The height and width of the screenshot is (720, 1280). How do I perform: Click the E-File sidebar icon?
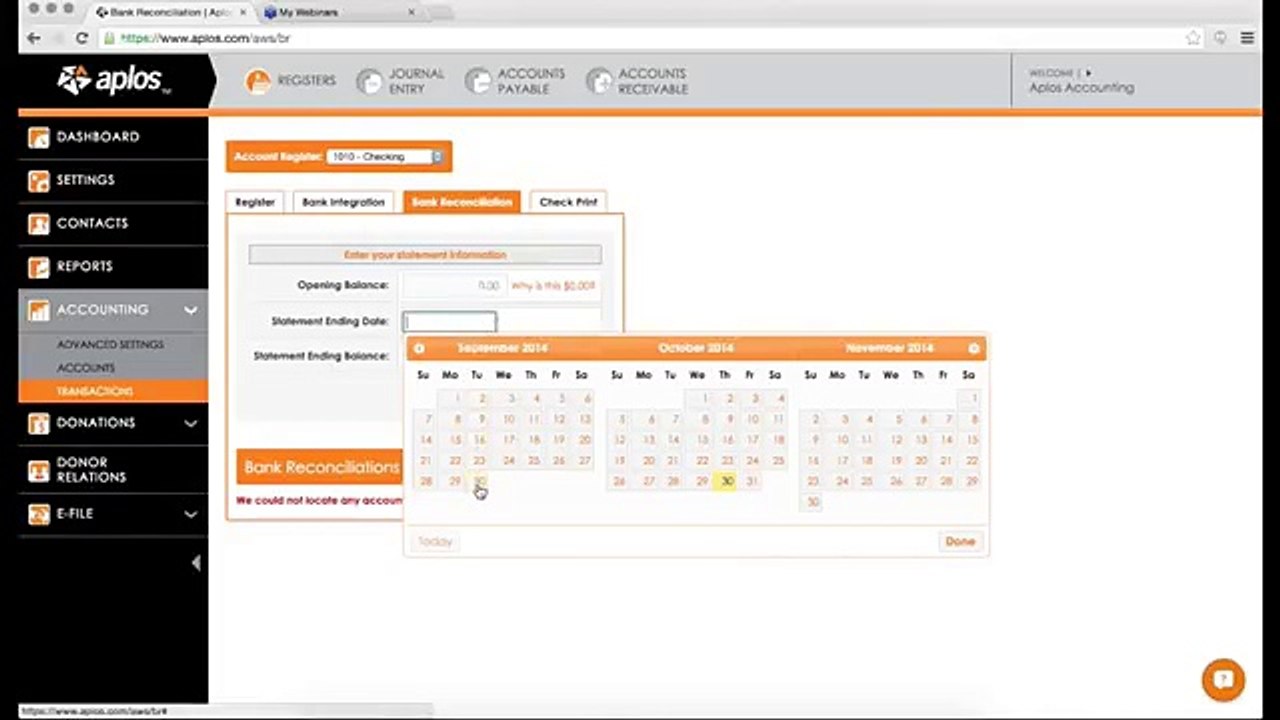tap(38, 514)
